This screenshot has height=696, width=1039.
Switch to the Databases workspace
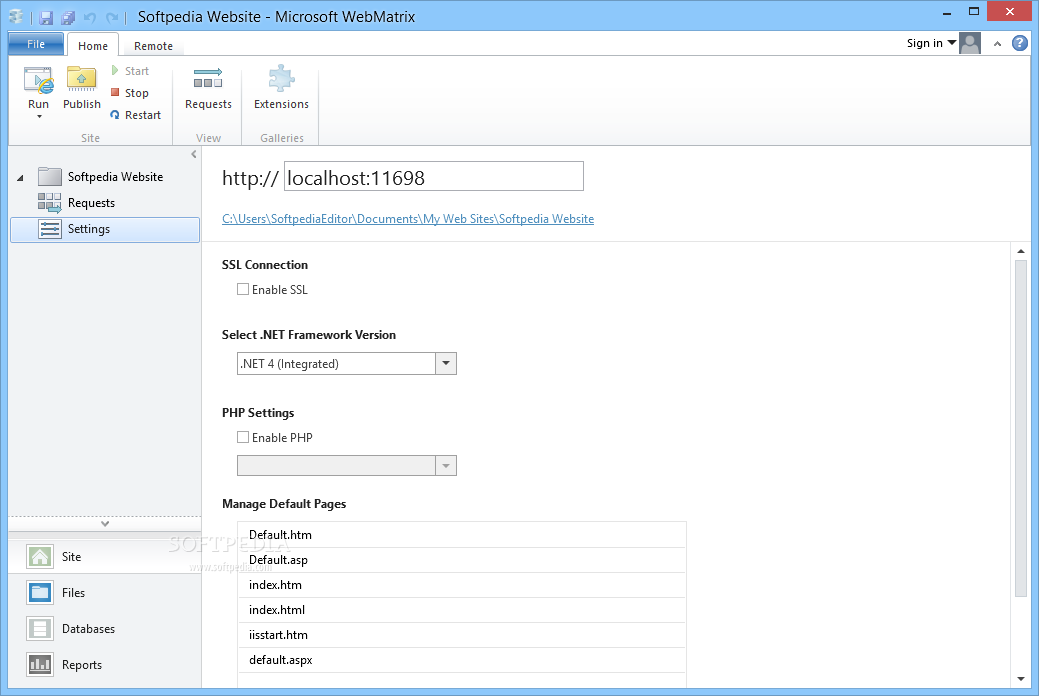[x=105, y=628]
